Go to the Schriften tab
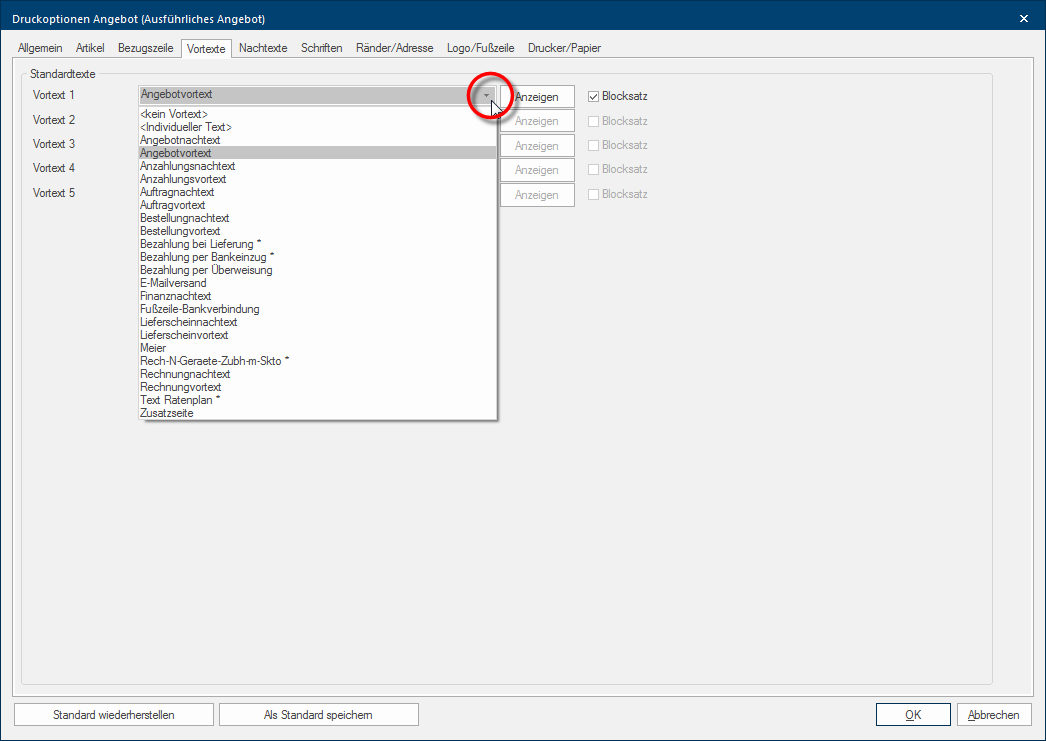This screenshot has height=741, width=1046. 322,48
